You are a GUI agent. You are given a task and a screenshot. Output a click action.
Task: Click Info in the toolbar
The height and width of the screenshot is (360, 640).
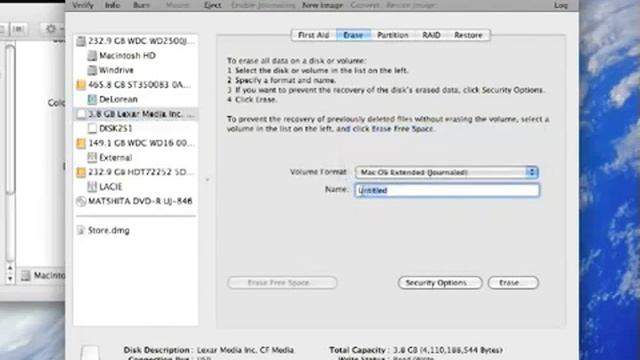tap(112, 5)
